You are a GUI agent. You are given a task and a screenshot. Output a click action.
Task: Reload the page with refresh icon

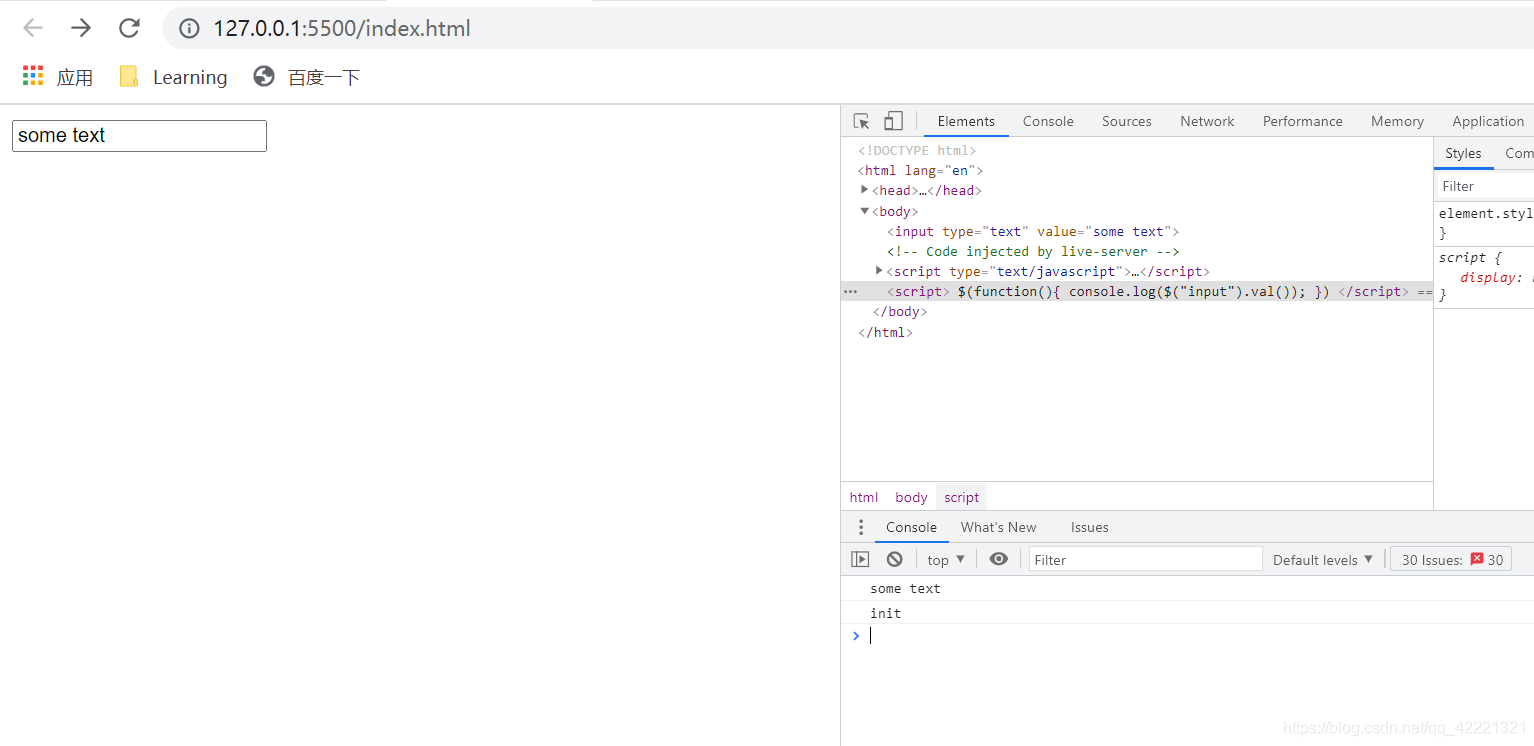pos(129,28)
